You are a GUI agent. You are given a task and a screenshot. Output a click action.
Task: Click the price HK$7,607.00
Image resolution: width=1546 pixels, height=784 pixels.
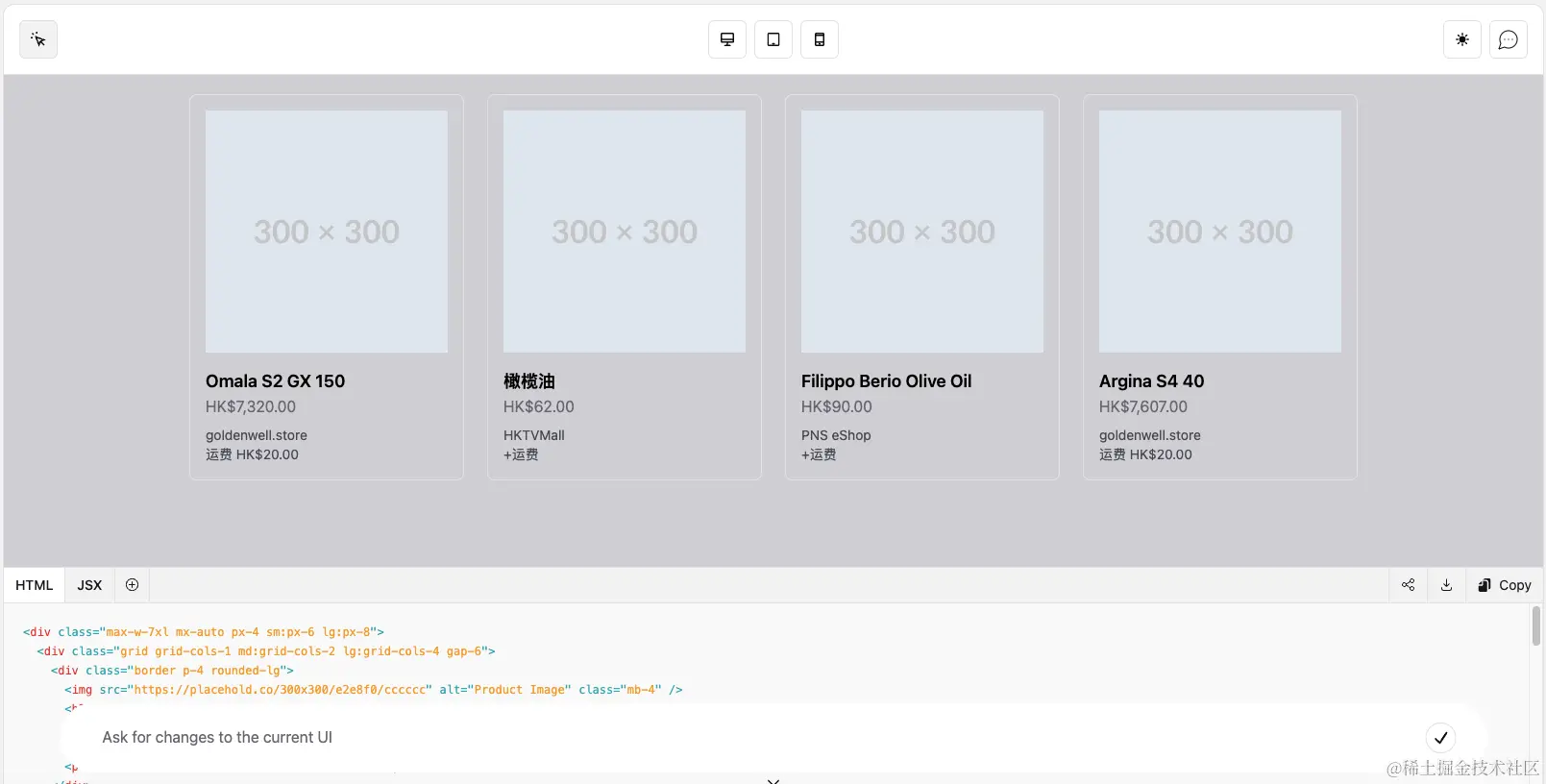[1143, 407]
